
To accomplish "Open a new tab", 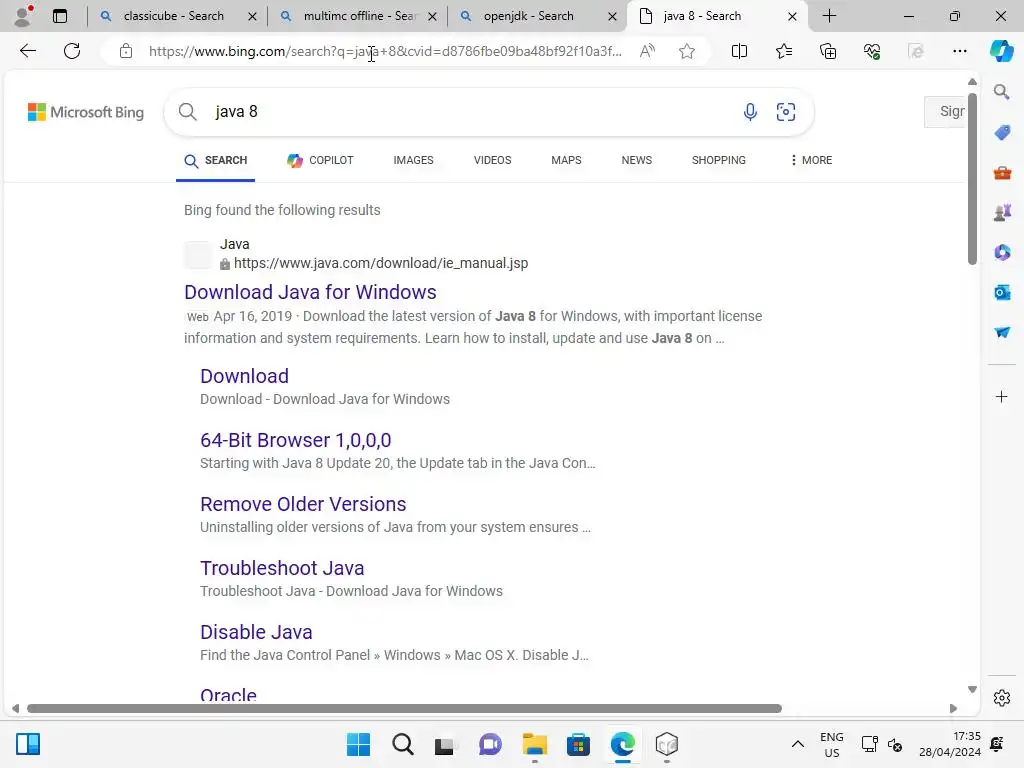I will point(829,16).
